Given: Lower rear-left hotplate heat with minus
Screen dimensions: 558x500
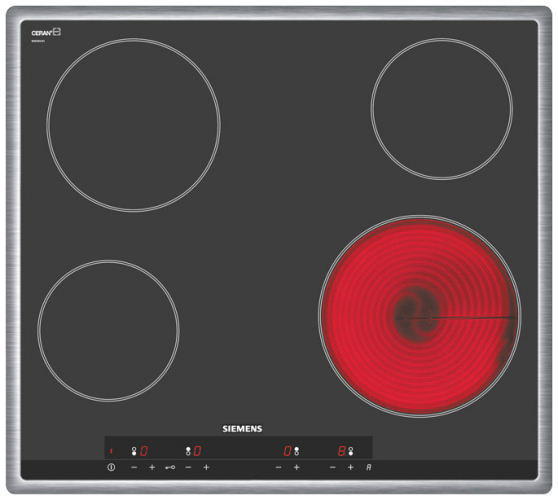Looking at the screenshot, I should point(188,467).
